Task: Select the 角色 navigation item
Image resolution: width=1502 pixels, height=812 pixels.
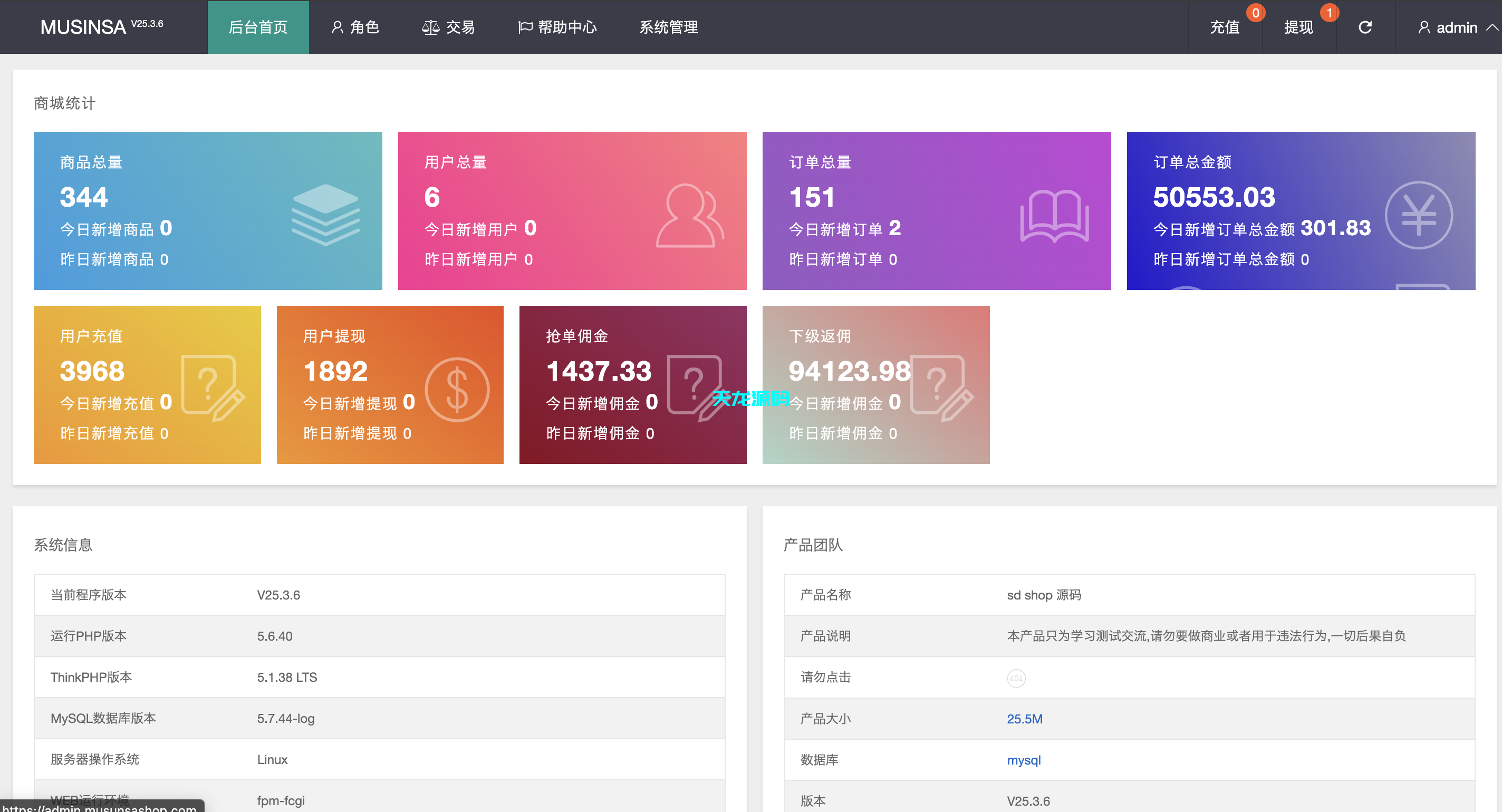Action: pos(357,27)
